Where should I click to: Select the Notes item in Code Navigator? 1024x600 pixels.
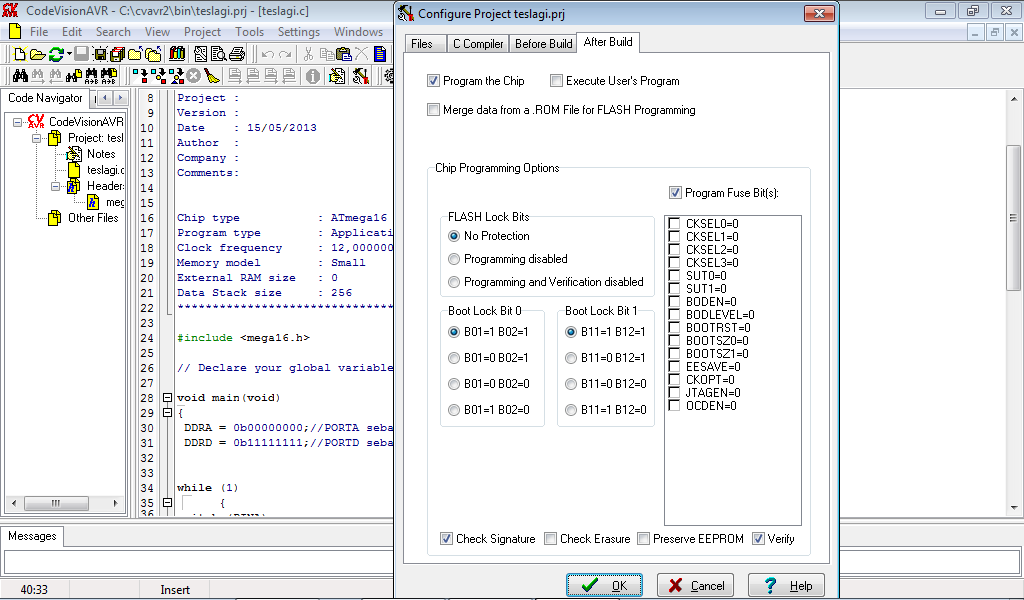(x=101, y=154)
